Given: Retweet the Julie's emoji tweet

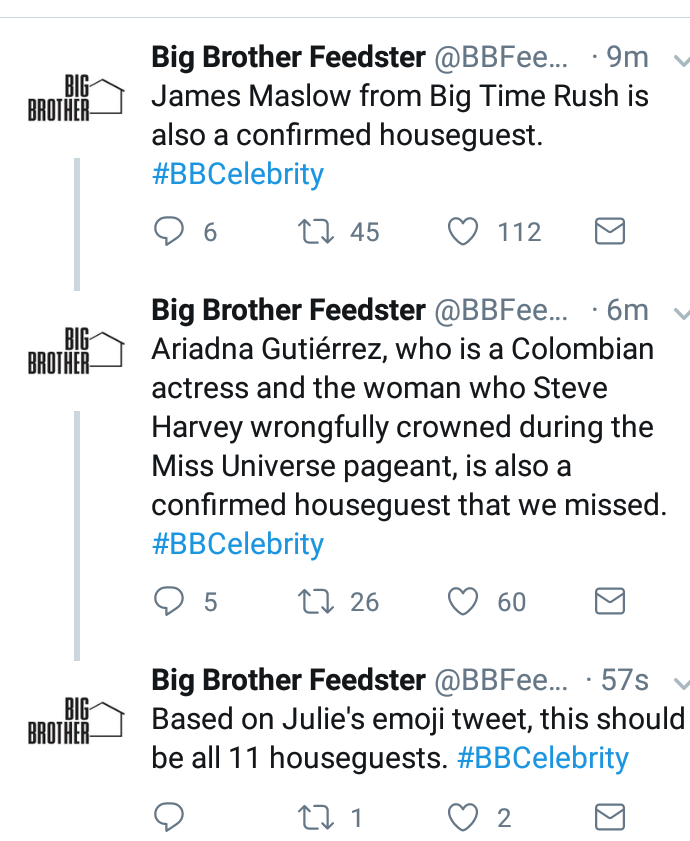Looking at the screenshot, I should [x=316, y=817].
